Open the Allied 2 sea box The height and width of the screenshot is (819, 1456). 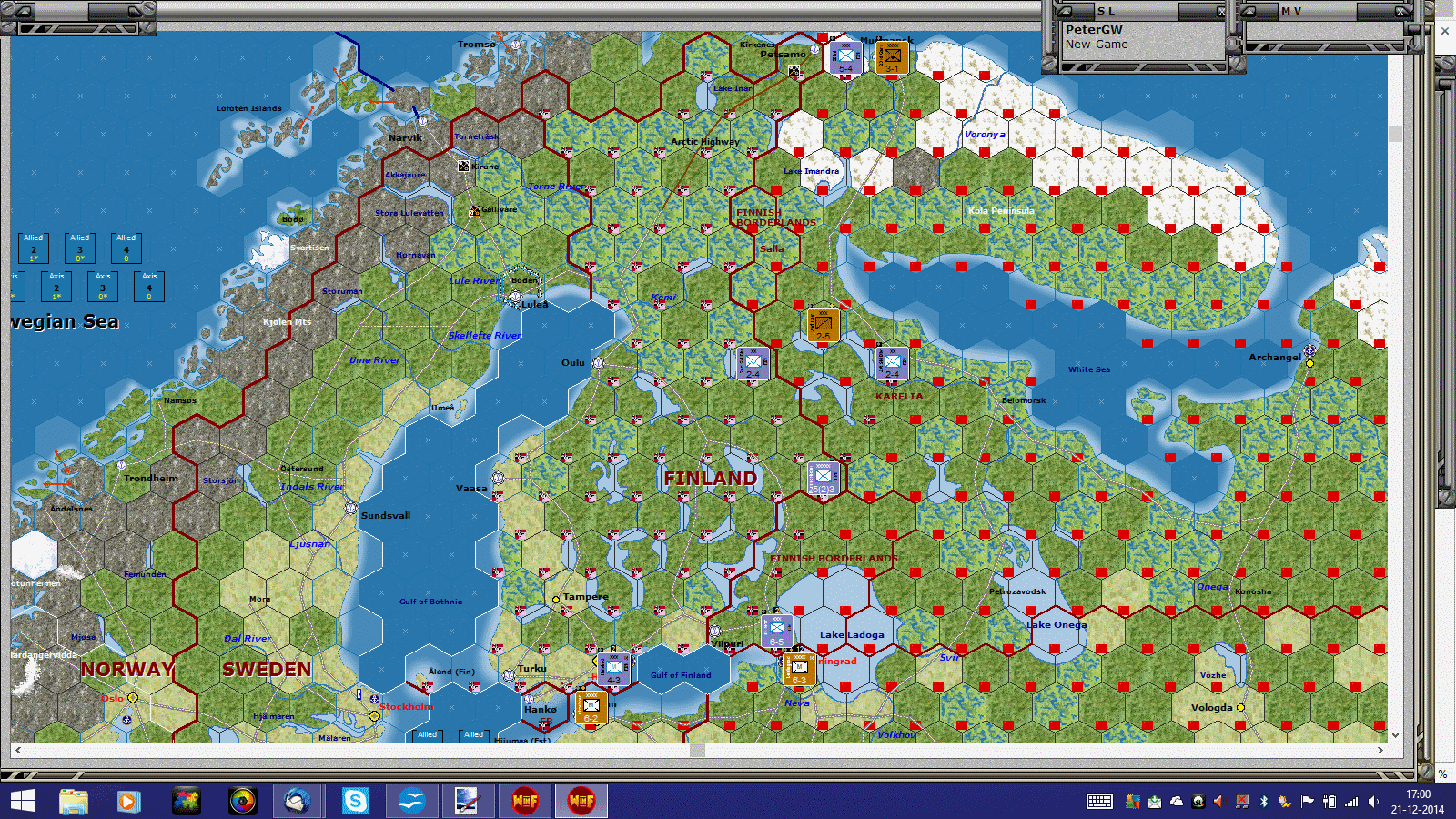click(x=34, y=248)
